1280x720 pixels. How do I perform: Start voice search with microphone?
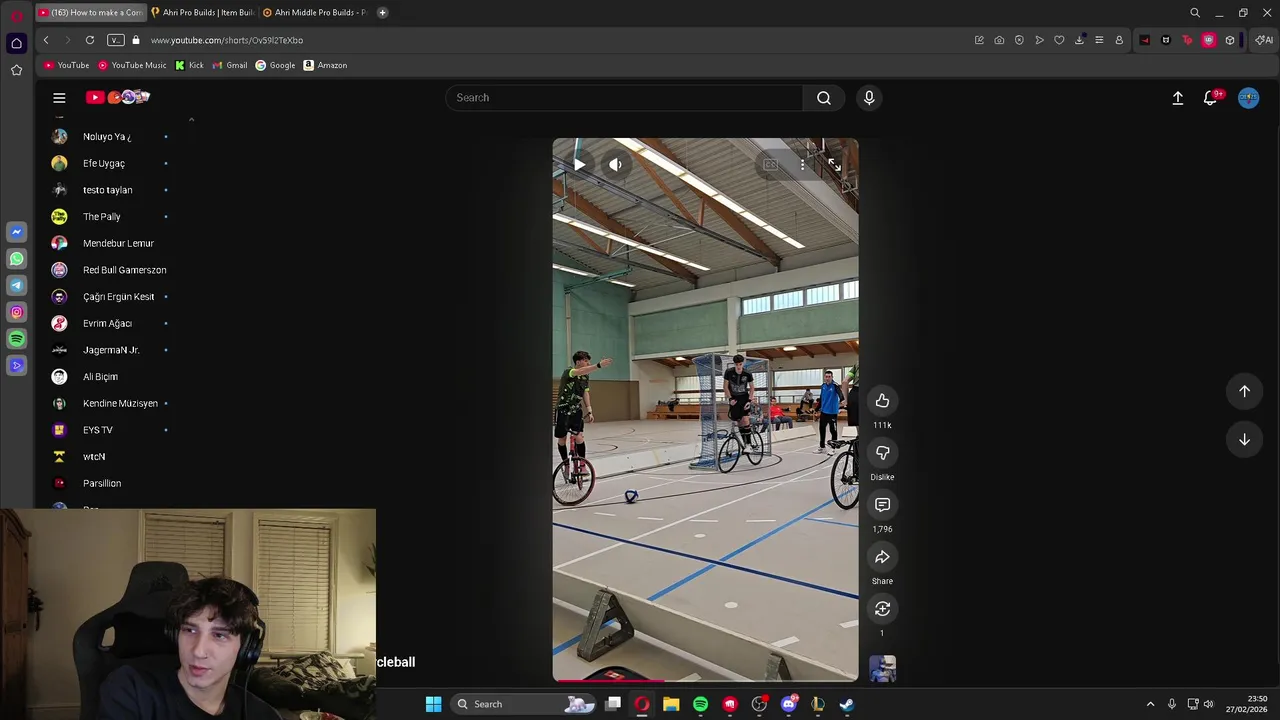[x=869, y=97]
